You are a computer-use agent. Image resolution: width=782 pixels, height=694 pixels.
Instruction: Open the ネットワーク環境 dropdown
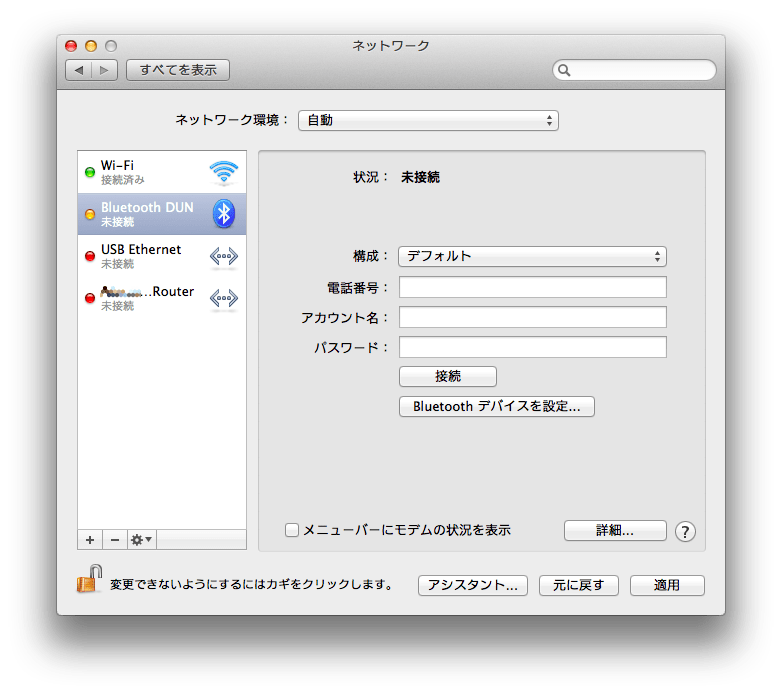(x=427, y=120)
